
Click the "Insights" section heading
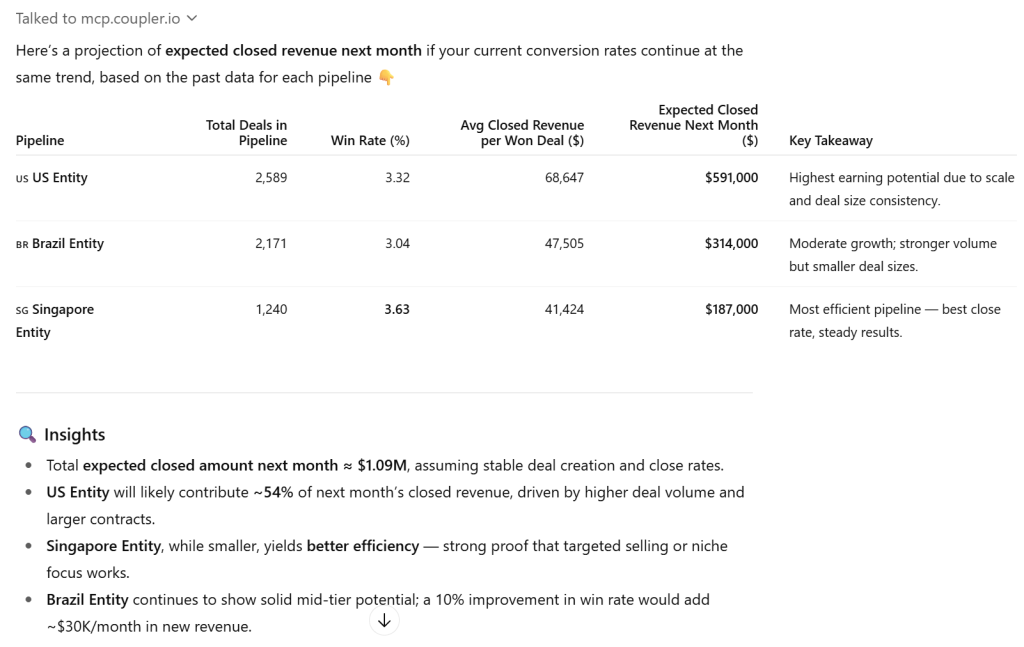(74, 434)
